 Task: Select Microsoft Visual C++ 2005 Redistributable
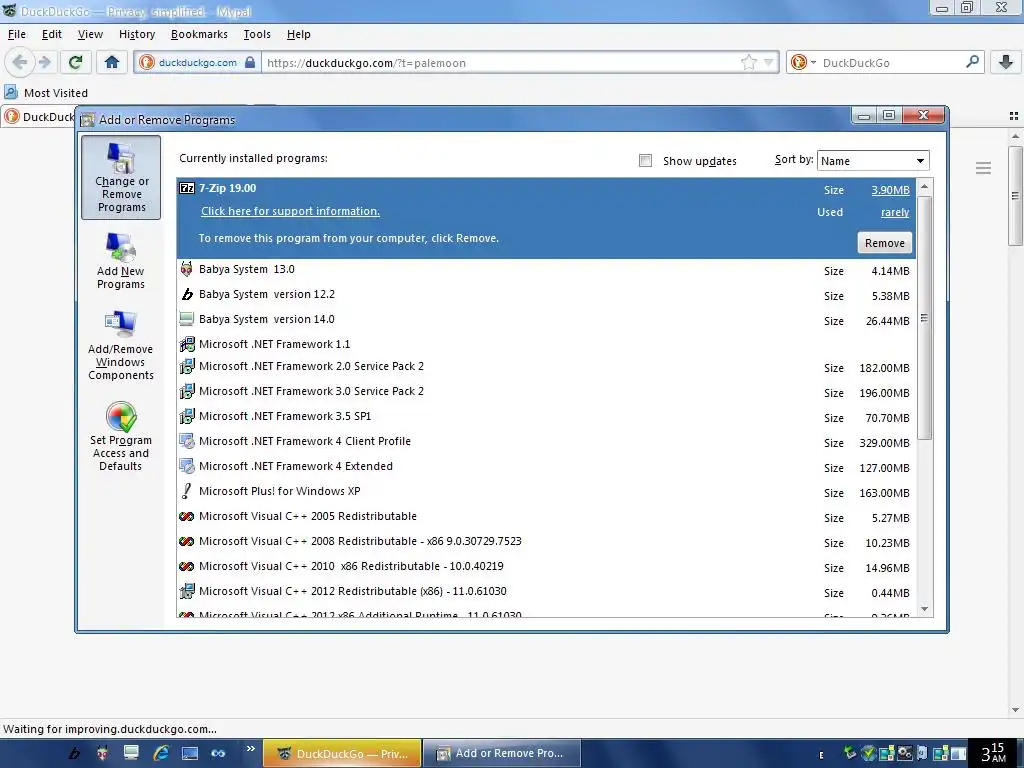[x=546, y=517]
